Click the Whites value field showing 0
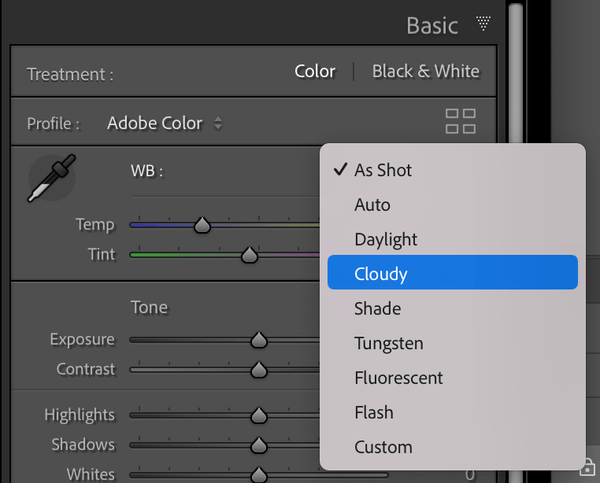This screenshot has height=483, width=600. (x=470, y=475)
